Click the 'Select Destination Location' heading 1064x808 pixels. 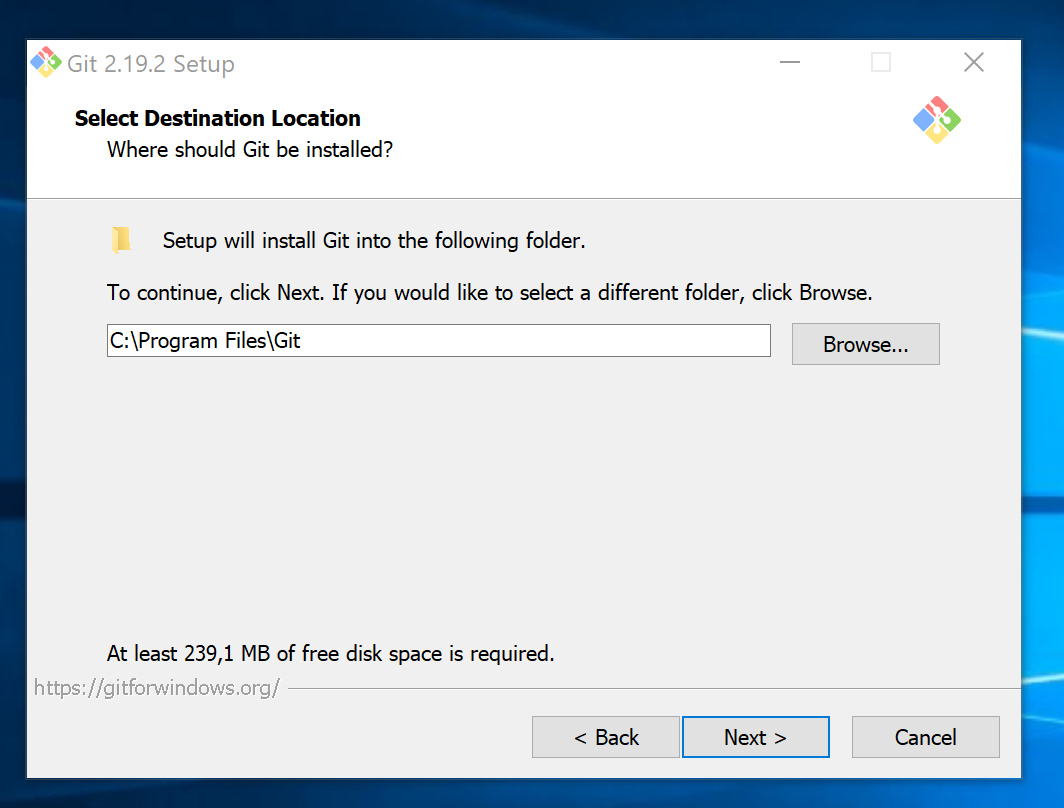(x=217, y=118)
